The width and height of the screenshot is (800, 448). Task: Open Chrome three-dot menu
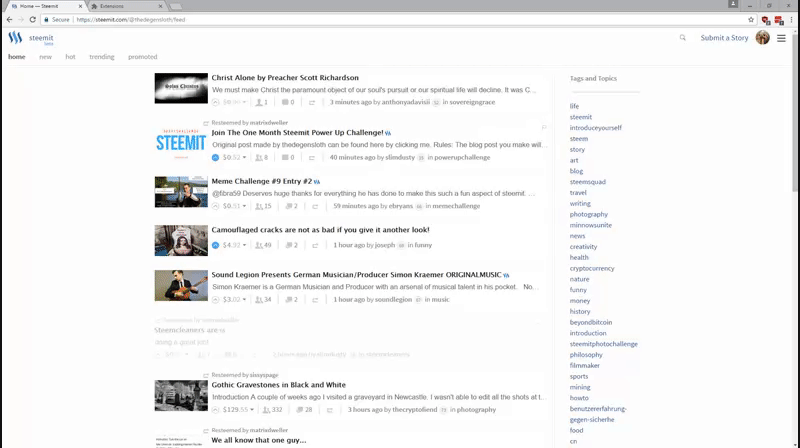tap(791, 20)
